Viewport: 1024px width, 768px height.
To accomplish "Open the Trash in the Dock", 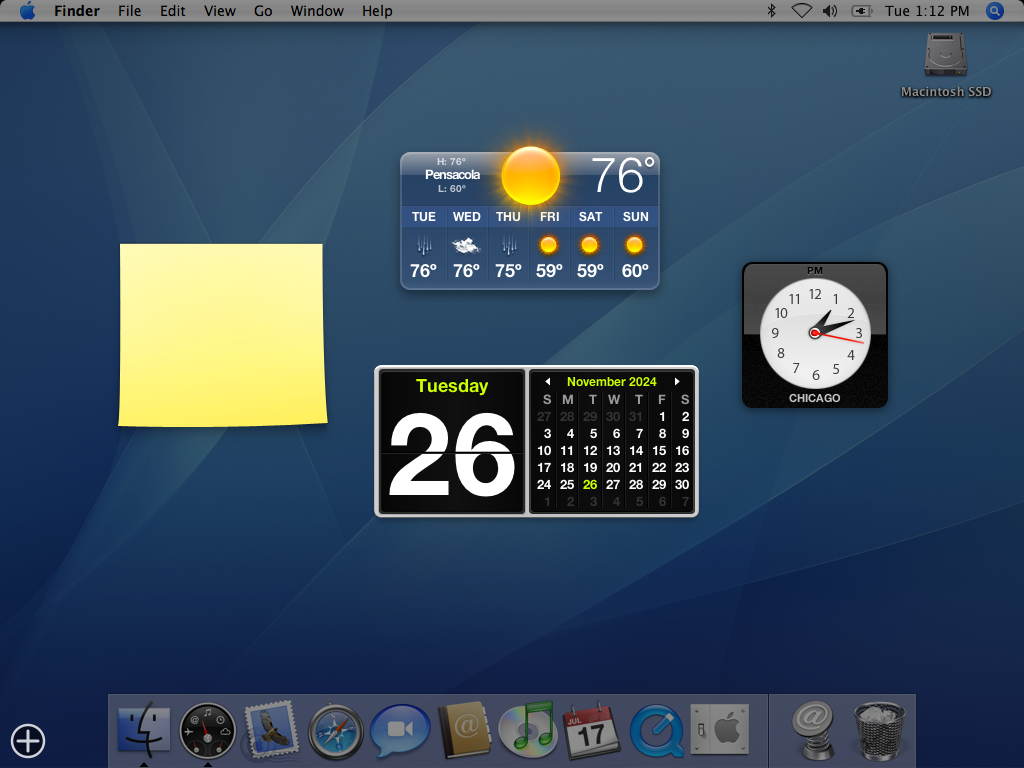I will click(879, 731).
